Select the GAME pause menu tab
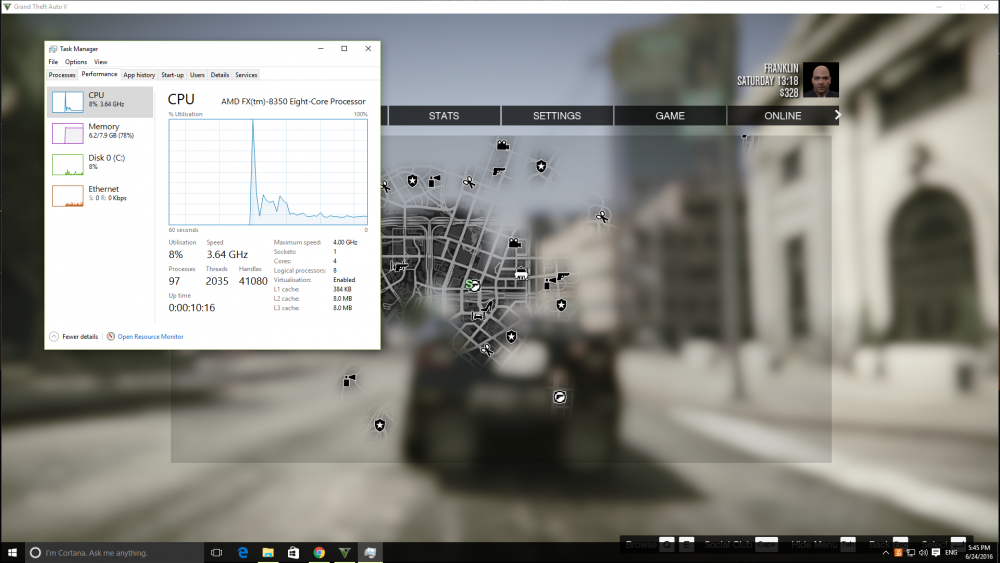Screen dimensions: 1000x563 (x=670, y=115)
